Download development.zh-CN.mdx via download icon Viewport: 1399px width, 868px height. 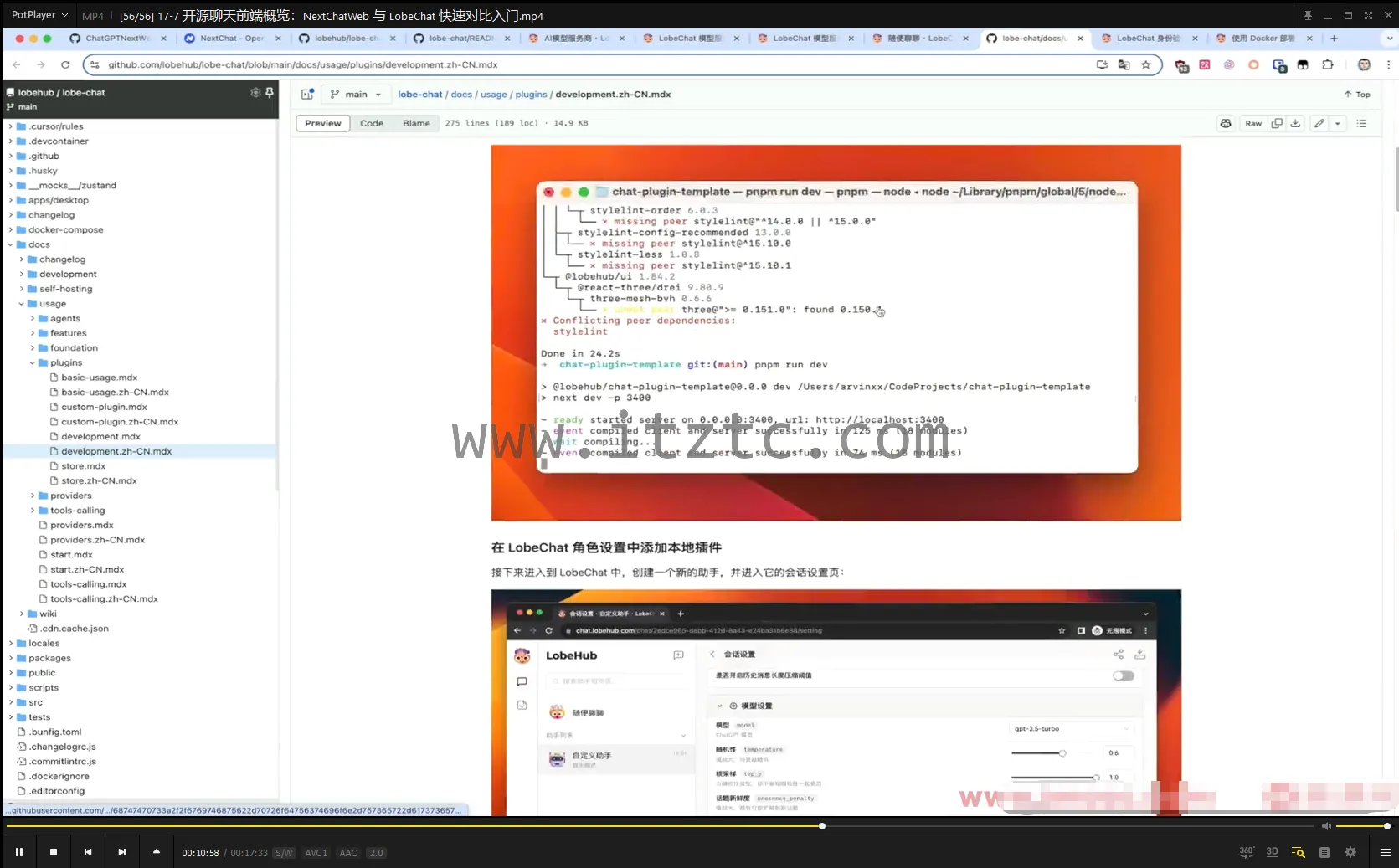pos(1295,123)
